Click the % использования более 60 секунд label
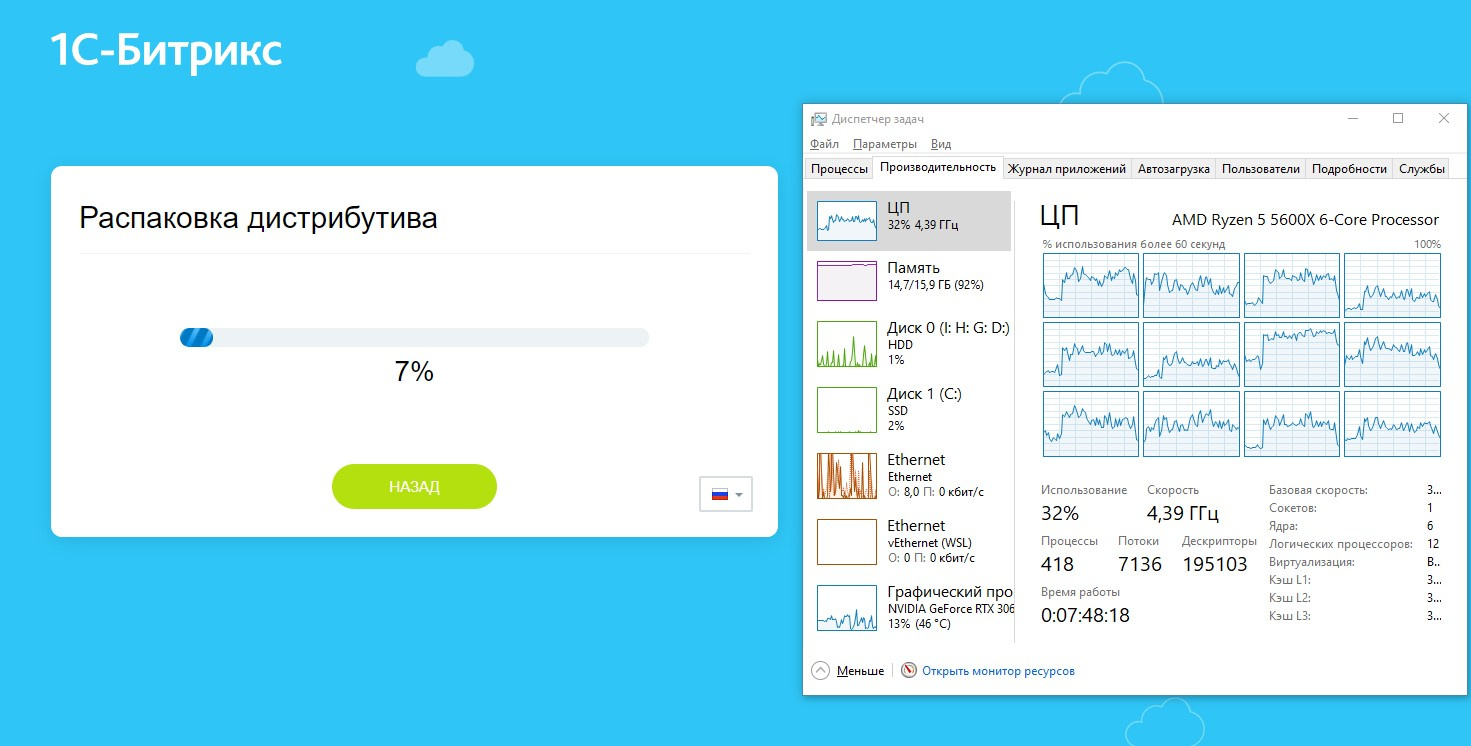 click(x=1133, y=244)
